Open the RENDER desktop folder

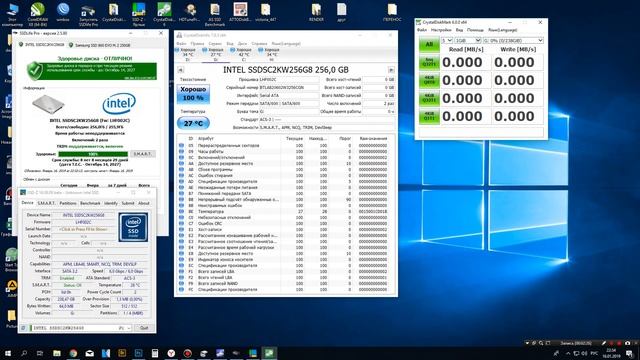tap(316, 12)
